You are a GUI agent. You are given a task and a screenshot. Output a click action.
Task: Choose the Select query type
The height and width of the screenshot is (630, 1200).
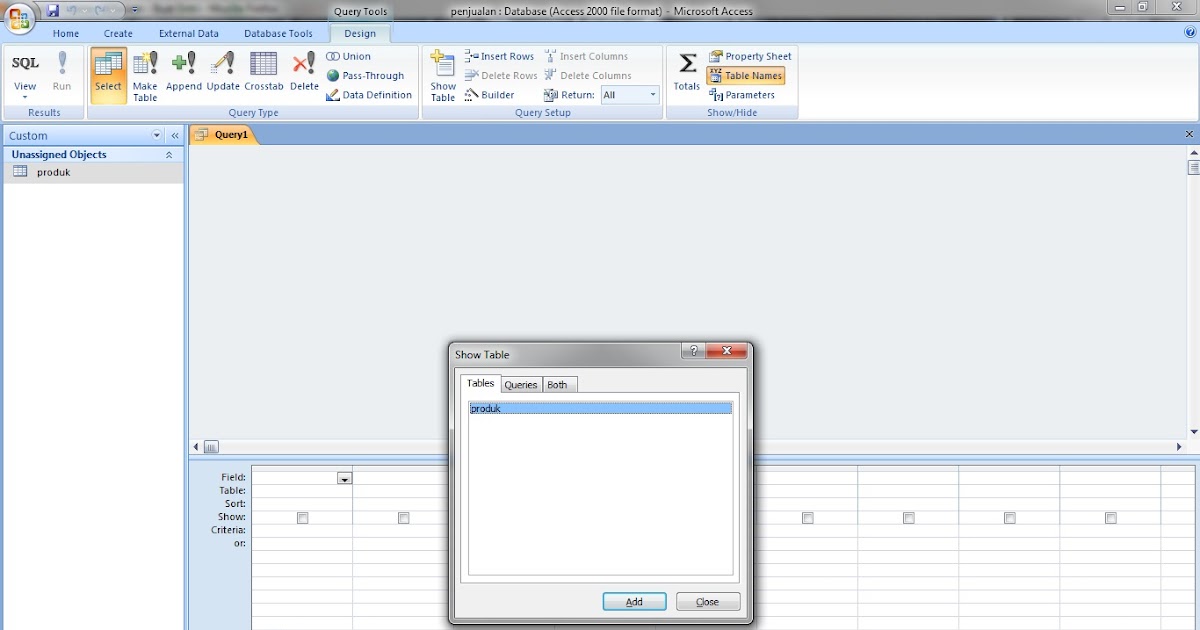click(108, 74)
